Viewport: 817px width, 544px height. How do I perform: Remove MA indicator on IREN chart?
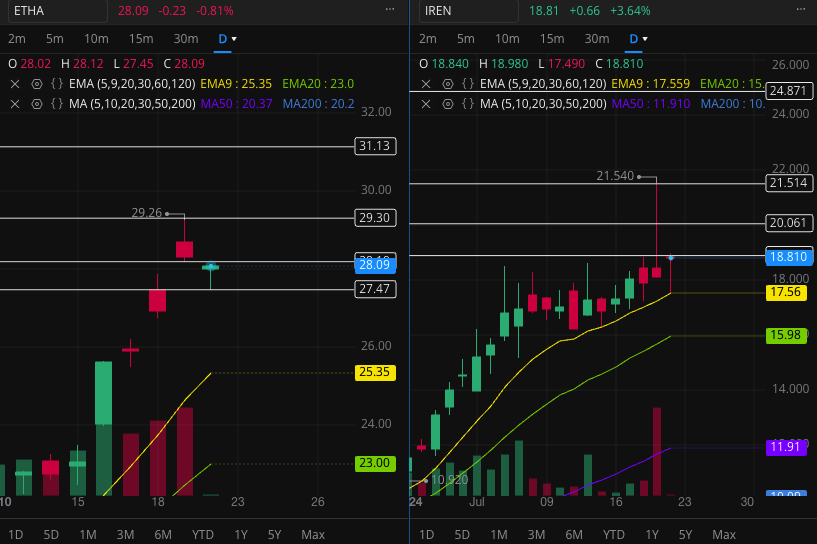click(426, 104)
